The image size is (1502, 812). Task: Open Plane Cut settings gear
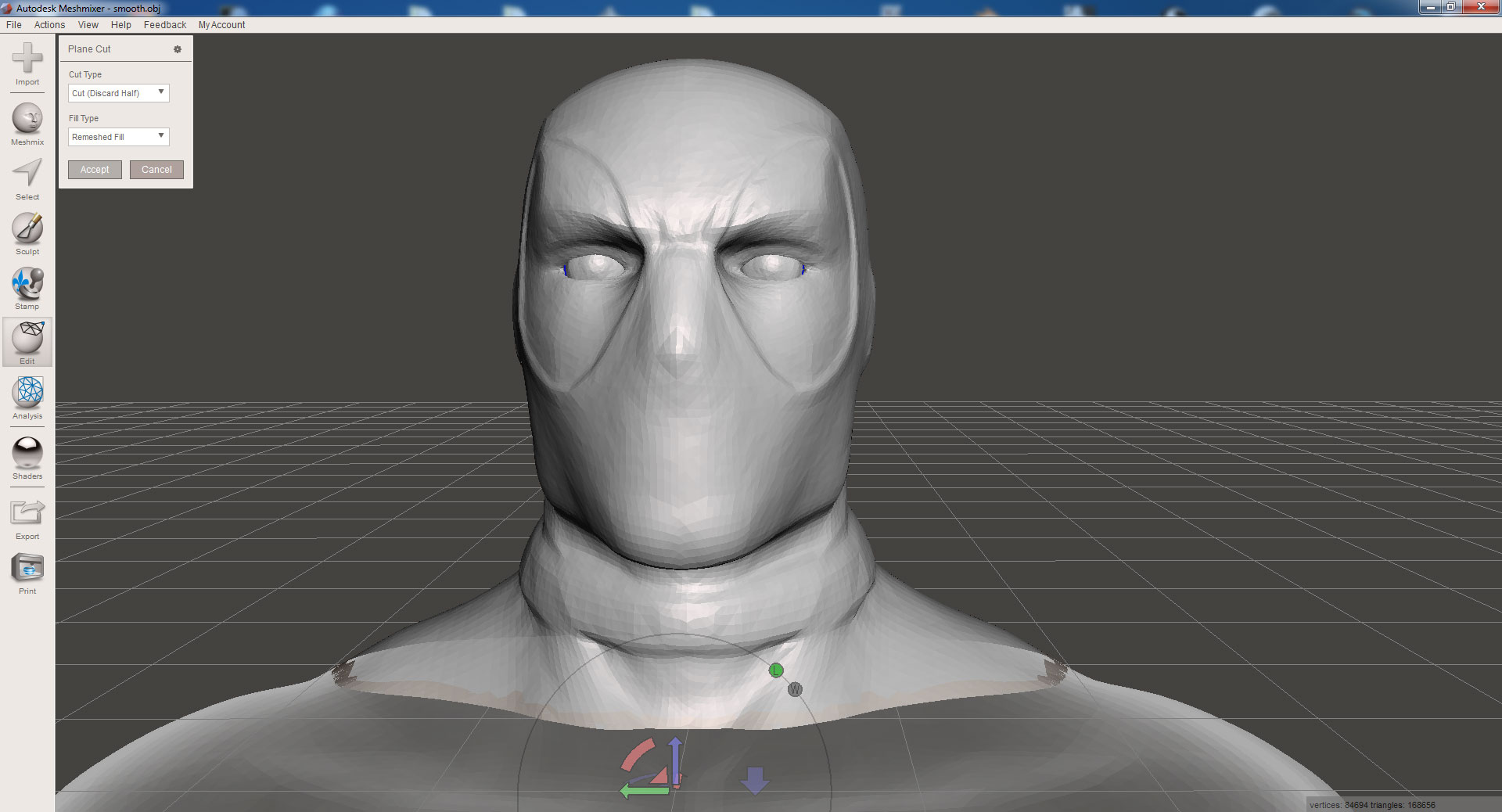[178, 49]
